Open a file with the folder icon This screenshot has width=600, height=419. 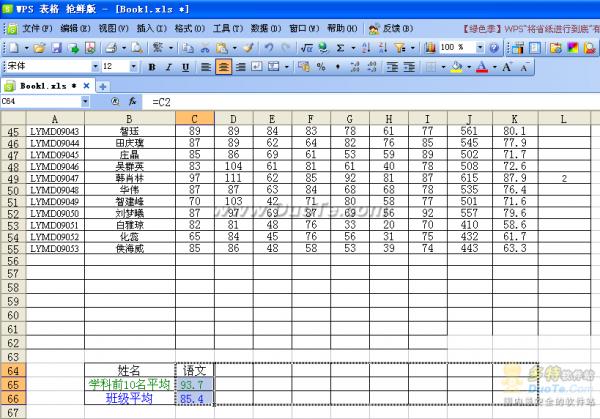[39, 47]
